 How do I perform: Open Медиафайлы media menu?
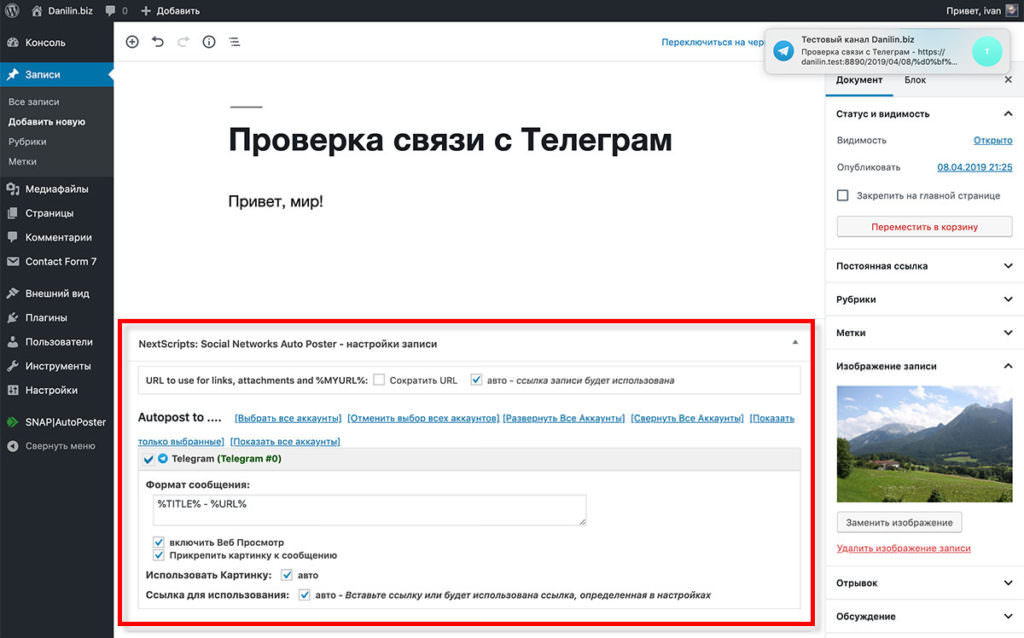click(57, 189)
